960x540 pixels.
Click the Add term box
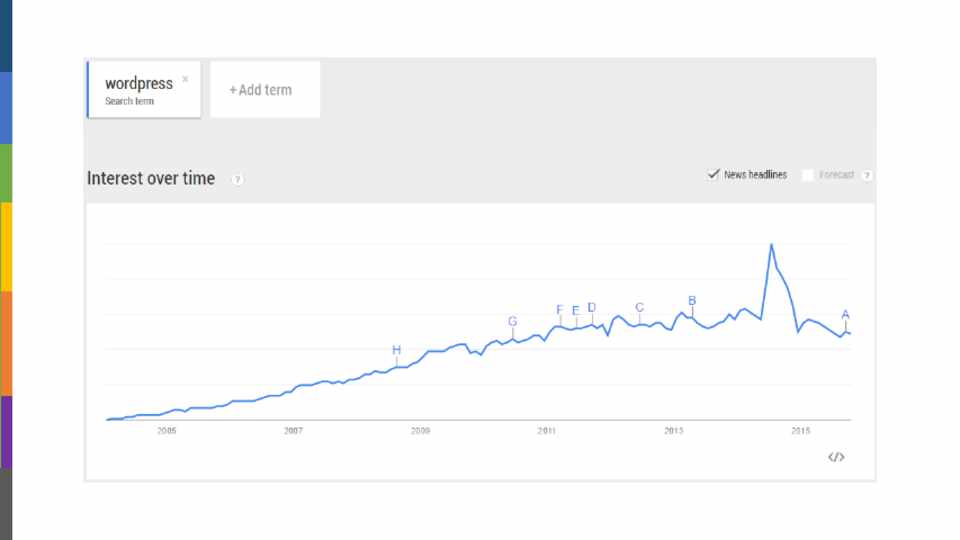pos(265,90)
